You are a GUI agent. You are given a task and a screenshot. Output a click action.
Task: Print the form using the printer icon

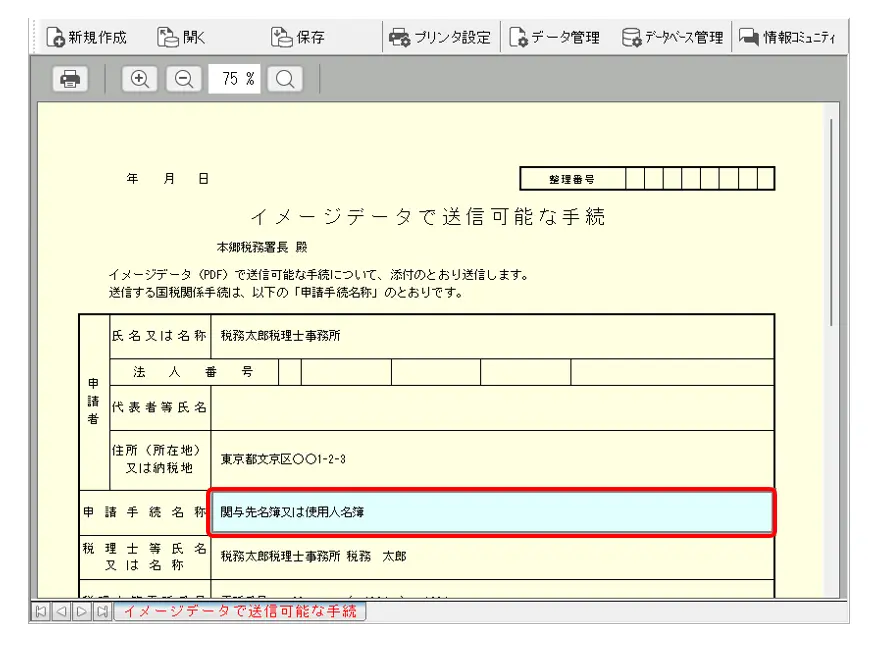[70, 79]
